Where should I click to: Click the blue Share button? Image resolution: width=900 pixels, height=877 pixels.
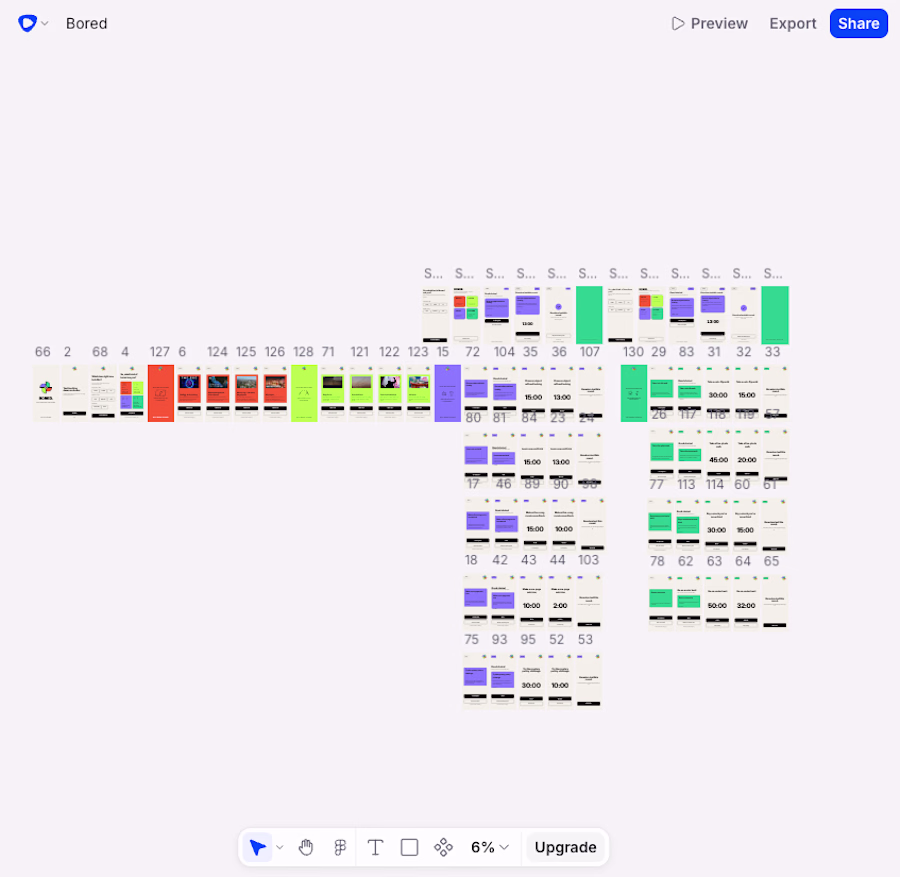[859, 24]
